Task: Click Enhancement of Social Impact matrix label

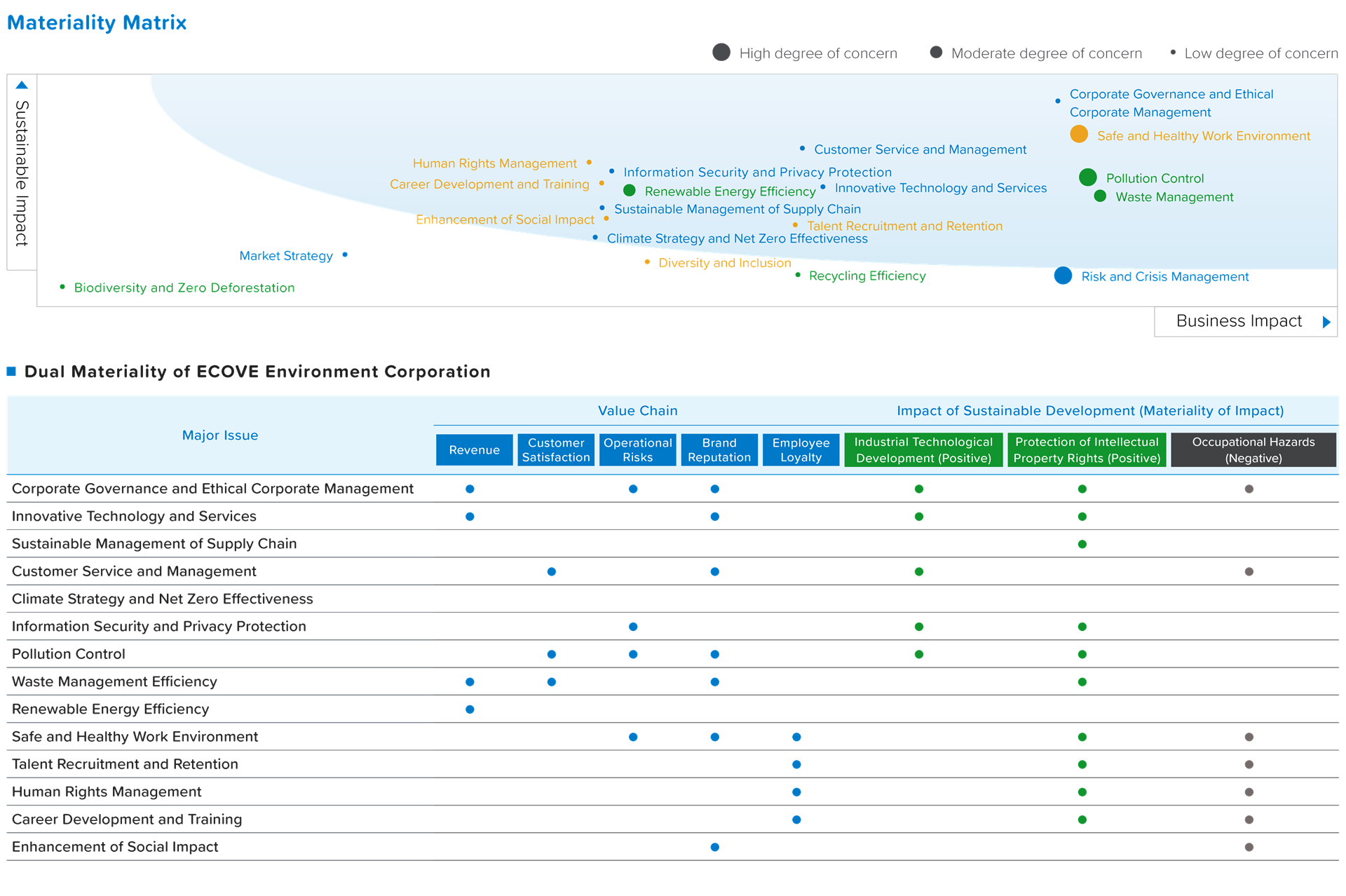Action: (505, 219)
